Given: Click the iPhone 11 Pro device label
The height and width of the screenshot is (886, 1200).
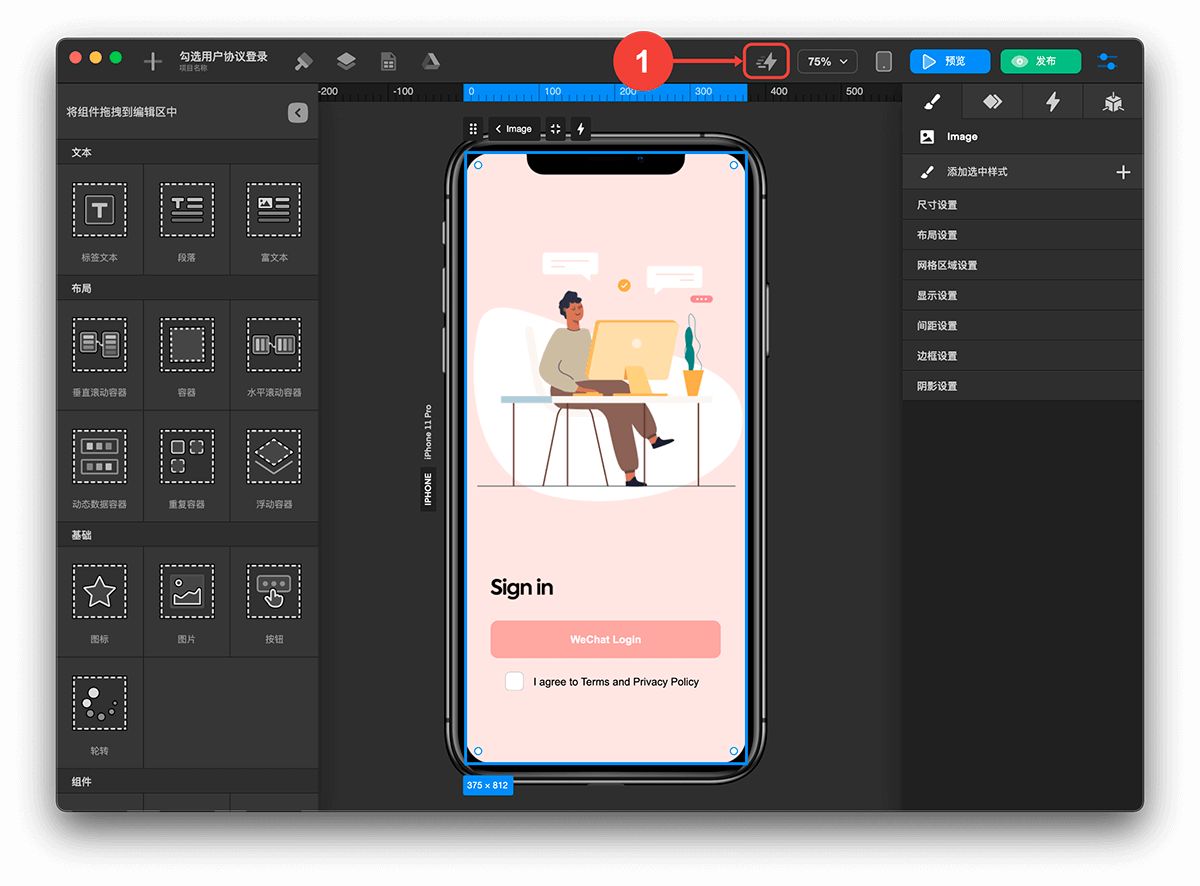Looking at the screenshot, I should (428, 431).
